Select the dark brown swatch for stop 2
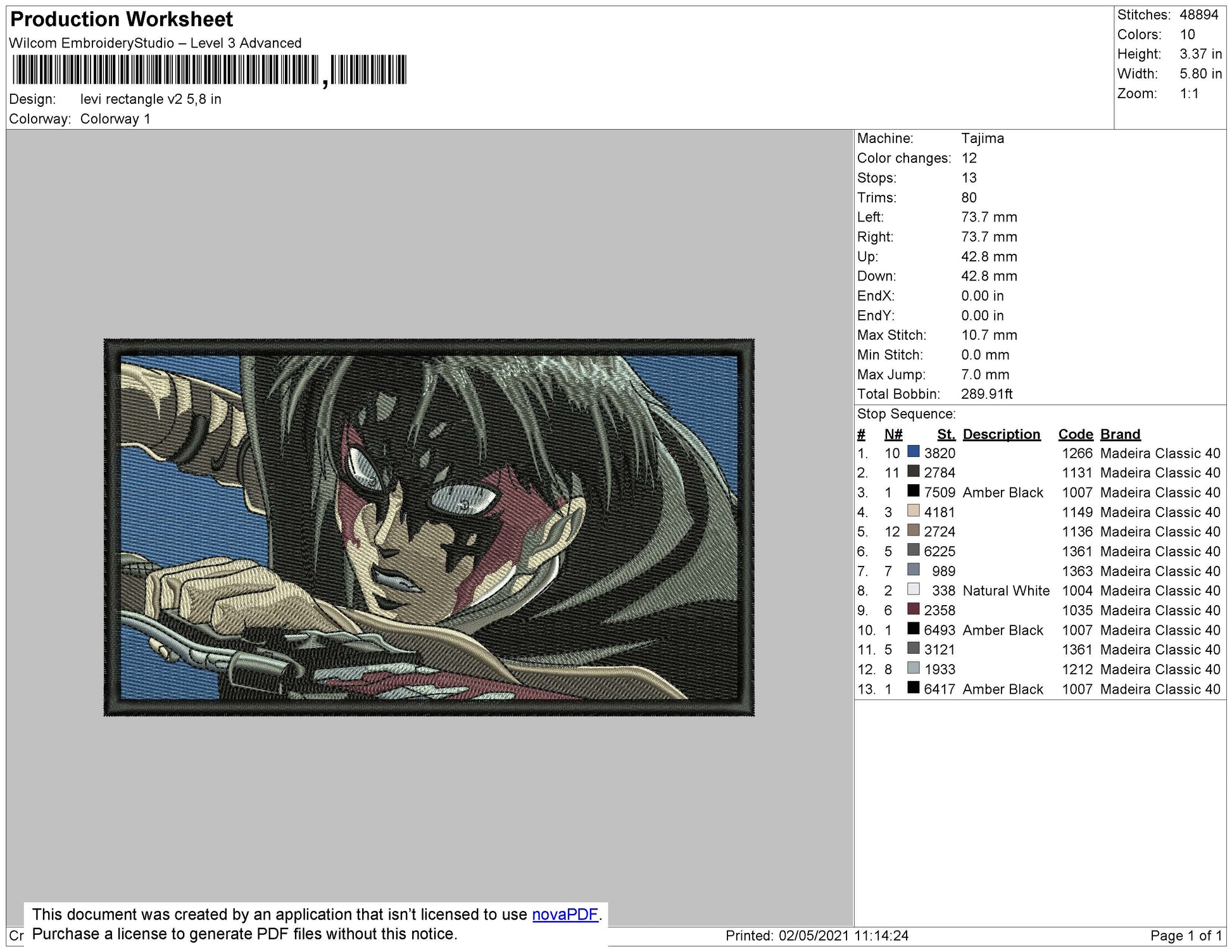1232x952 pixels. (x=913, y=472)
